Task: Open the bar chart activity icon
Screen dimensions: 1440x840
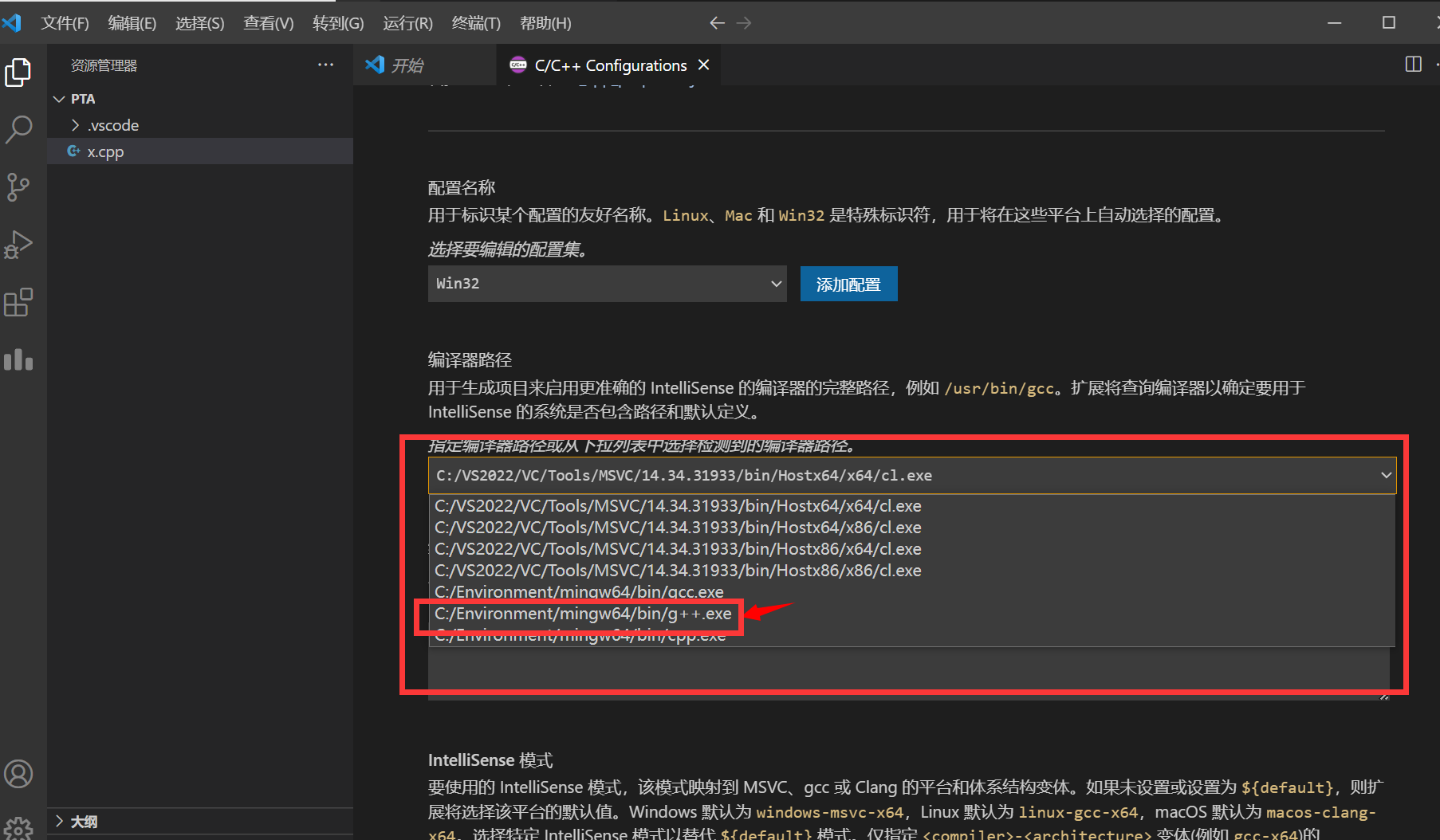Action: click(18, 359)
